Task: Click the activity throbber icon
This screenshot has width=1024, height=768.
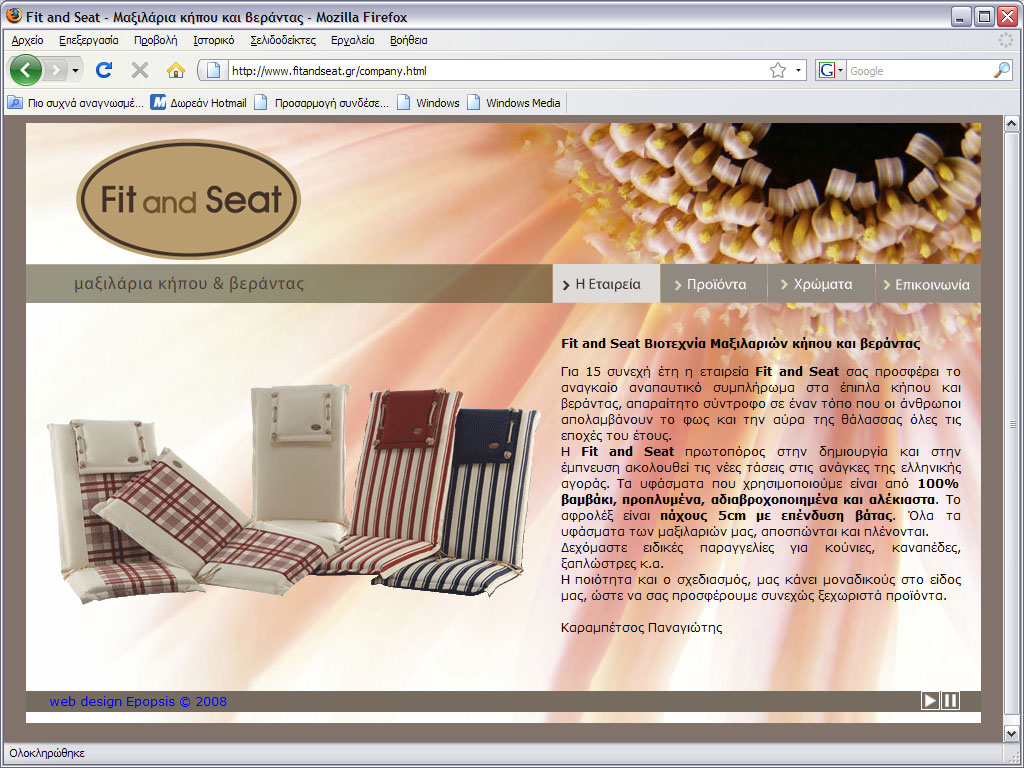Action: 1006,40
